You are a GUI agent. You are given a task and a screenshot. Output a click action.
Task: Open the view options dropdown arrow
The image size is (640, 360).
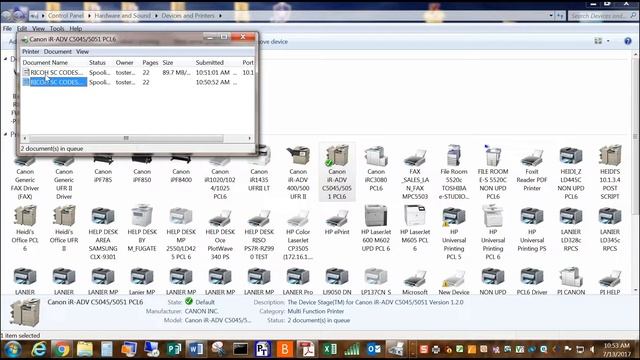[608, 41]
